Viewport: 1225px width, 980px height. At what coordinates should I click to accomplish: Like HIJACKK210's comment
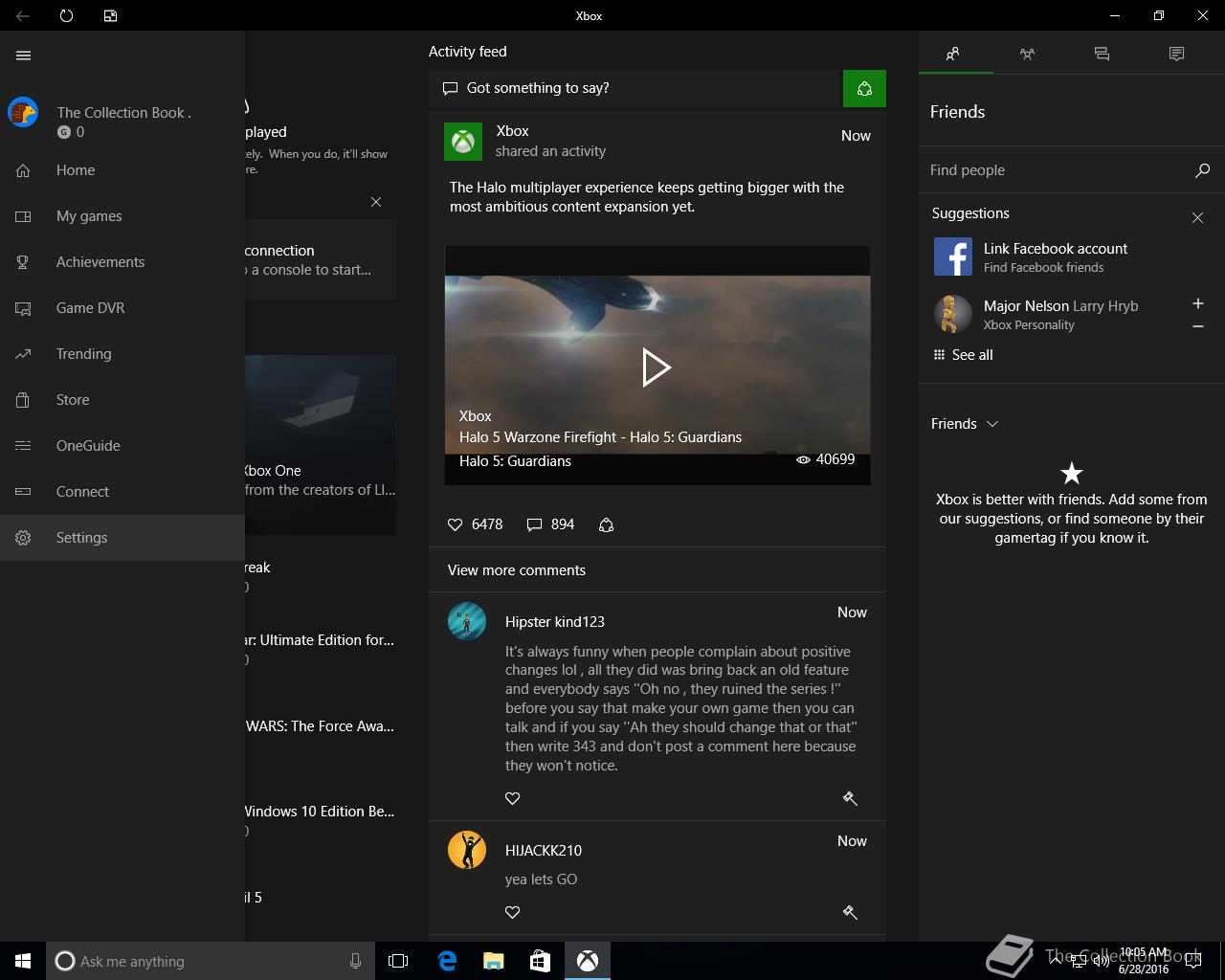tap(512, 912)
